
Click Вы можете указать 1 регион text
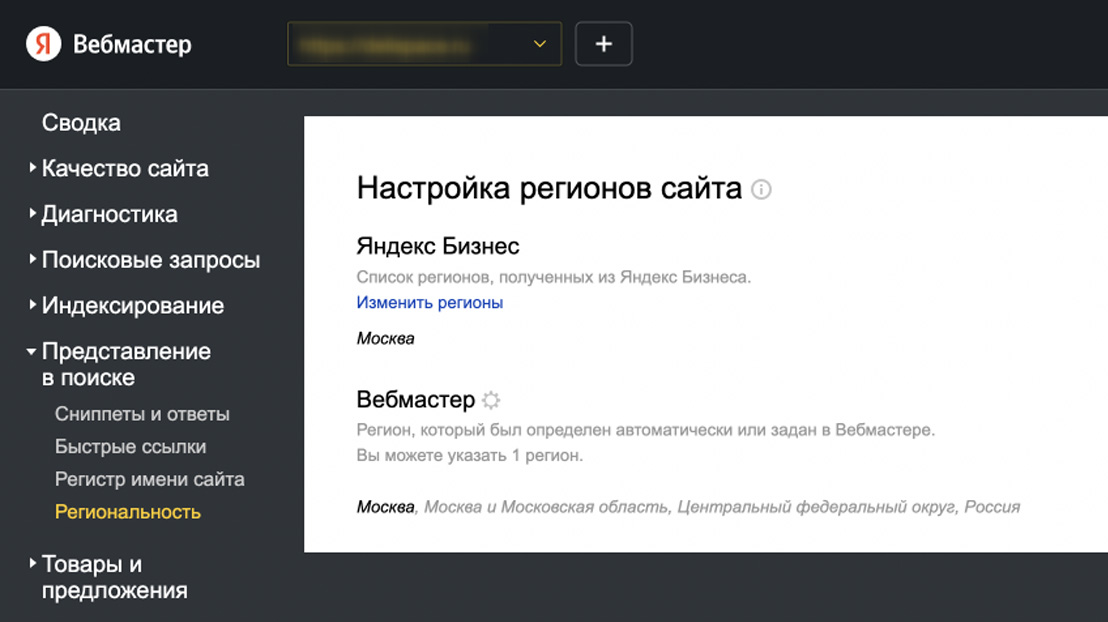pos(470,455)
